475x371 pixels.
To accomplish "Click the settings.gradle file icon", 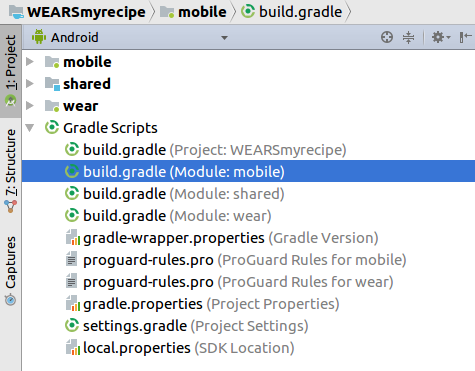I will pyautogui.click(x=72, y=326).
